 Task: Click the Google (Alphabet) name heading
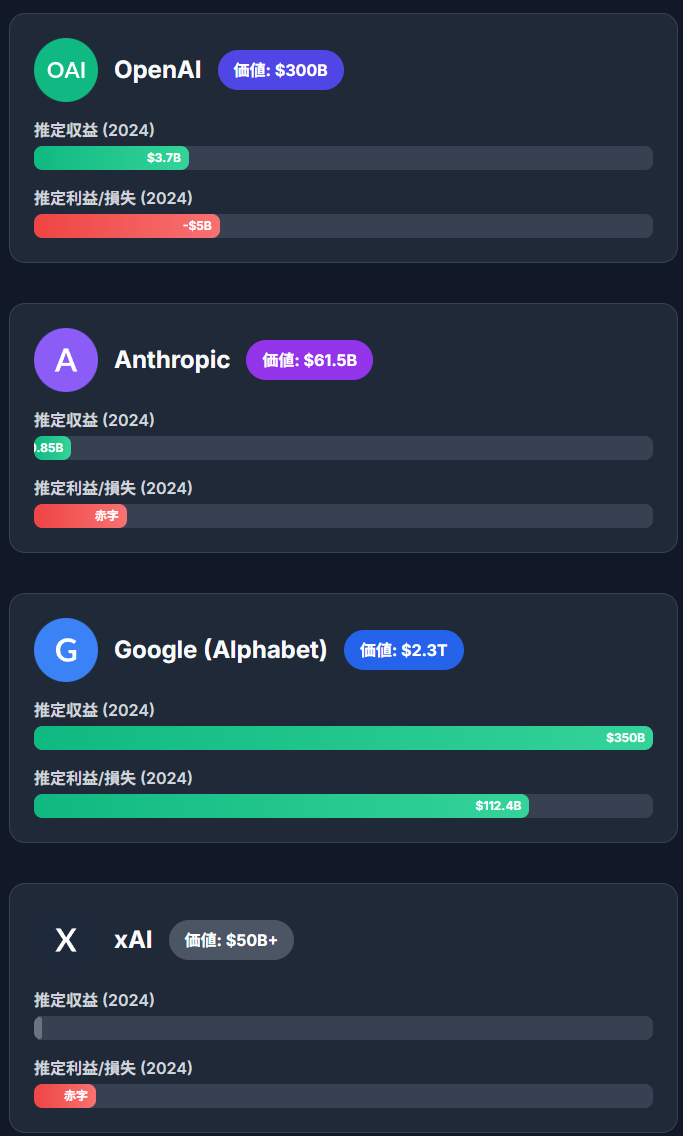coord(220,650)
